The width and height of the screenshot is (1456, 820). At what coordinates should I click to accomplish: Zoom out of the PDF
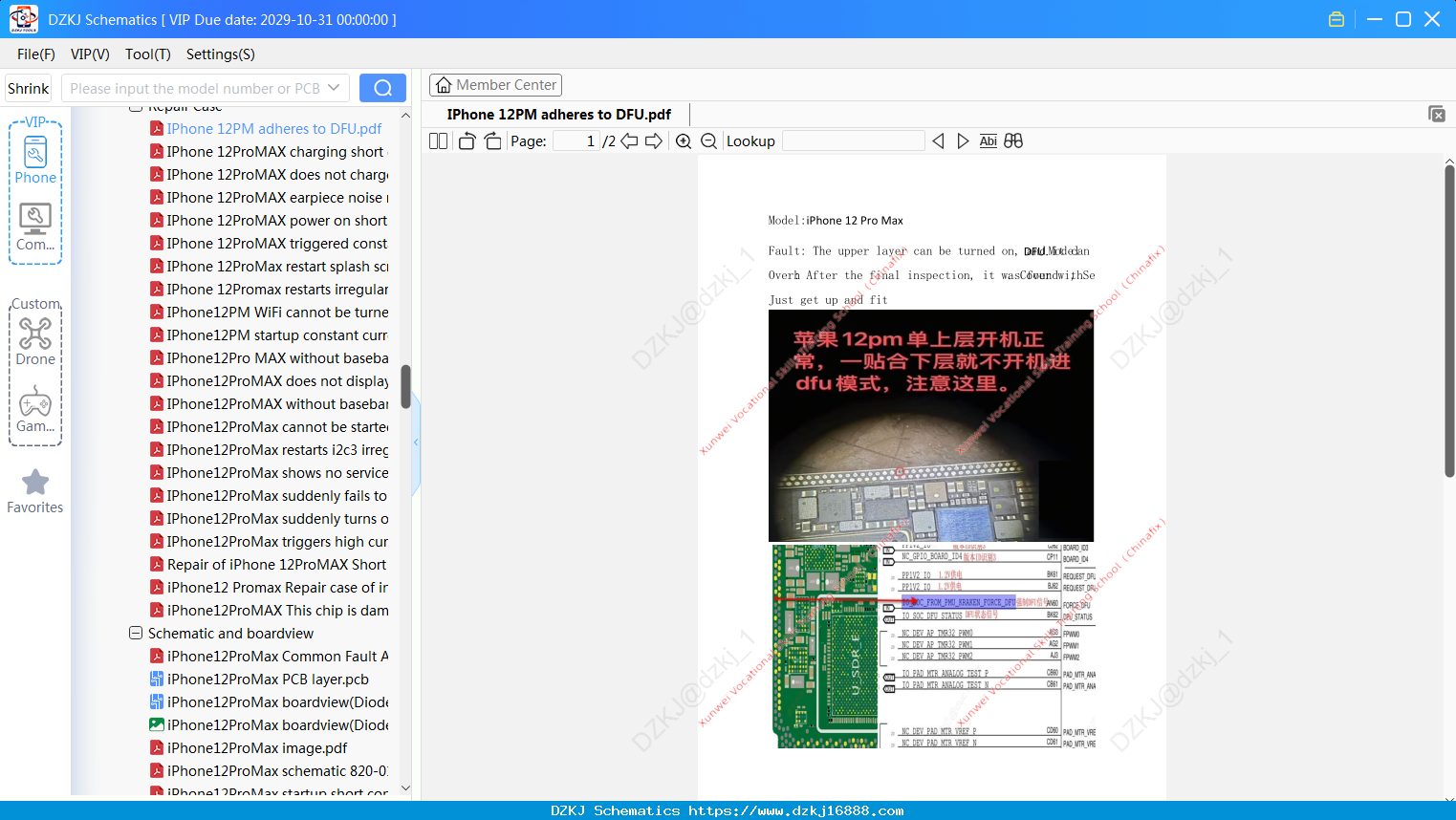coord(708,141)
